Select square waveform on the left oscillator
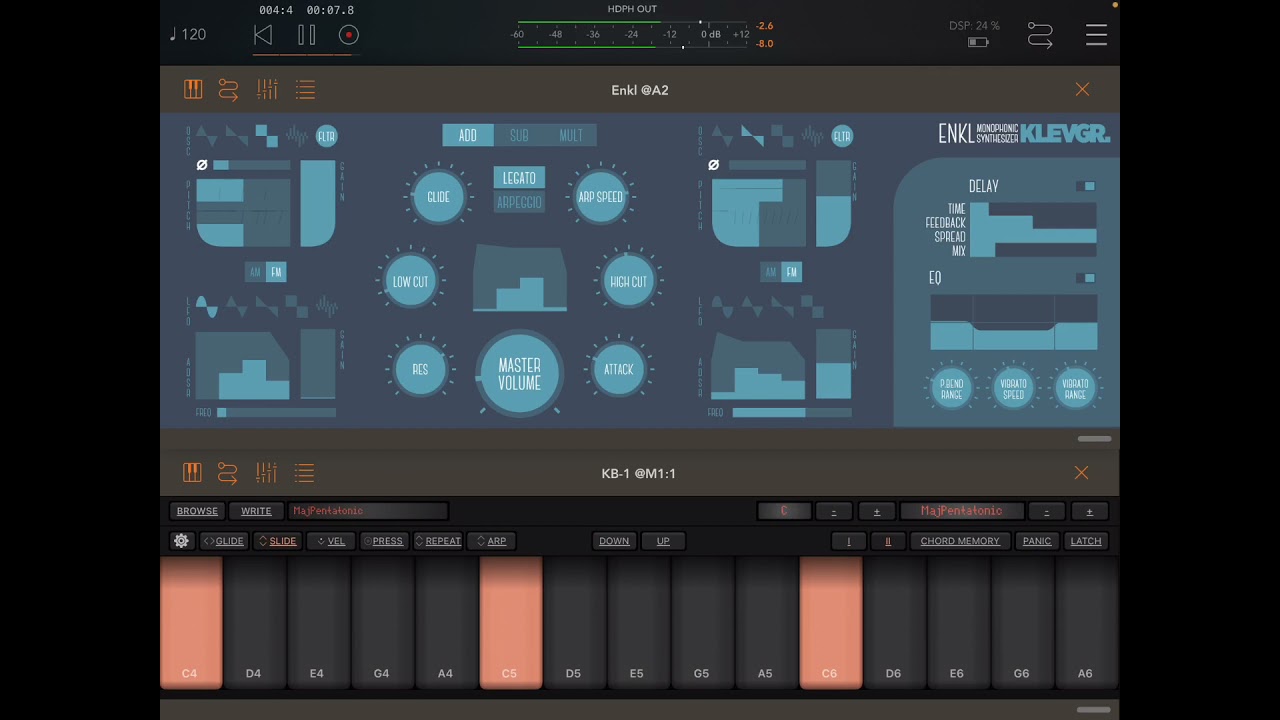Viewport: 1280px width, 720px height. [x=266, y=134]
